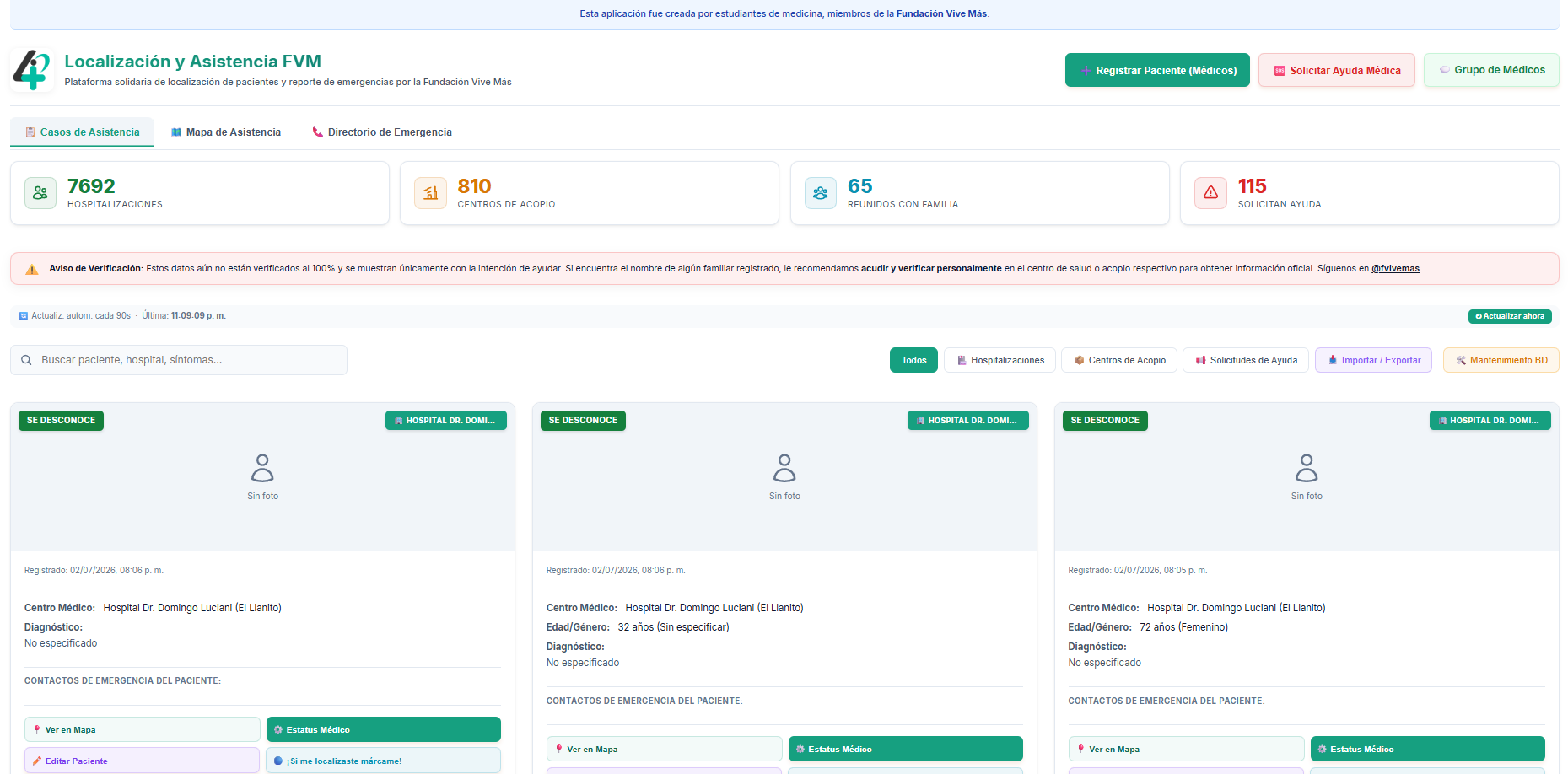Viewport: 1568px width, 774px height.
Task: Click the hospitalizaciones people icon
Action: (40, 193)
